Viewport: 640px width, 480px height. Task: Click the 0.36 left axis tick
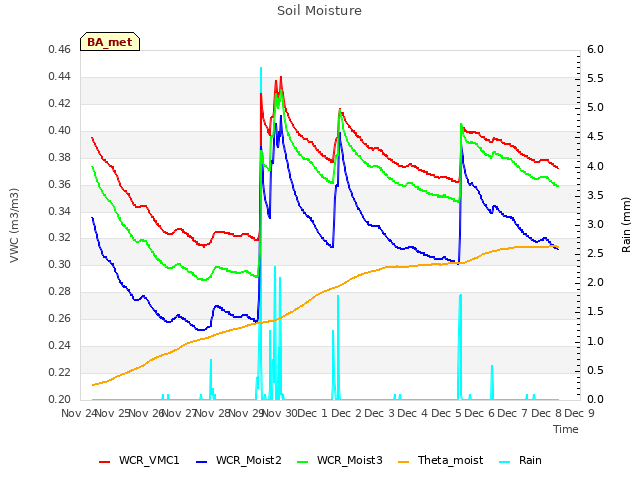tap(60, 184)
